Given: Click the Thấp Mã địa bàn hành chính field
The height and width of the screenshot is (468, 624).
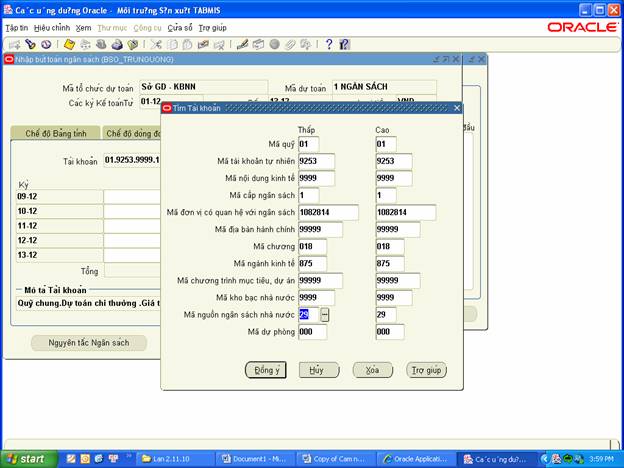Looking at the screenshot, I should pyautogui.click(x=320, y=230).
